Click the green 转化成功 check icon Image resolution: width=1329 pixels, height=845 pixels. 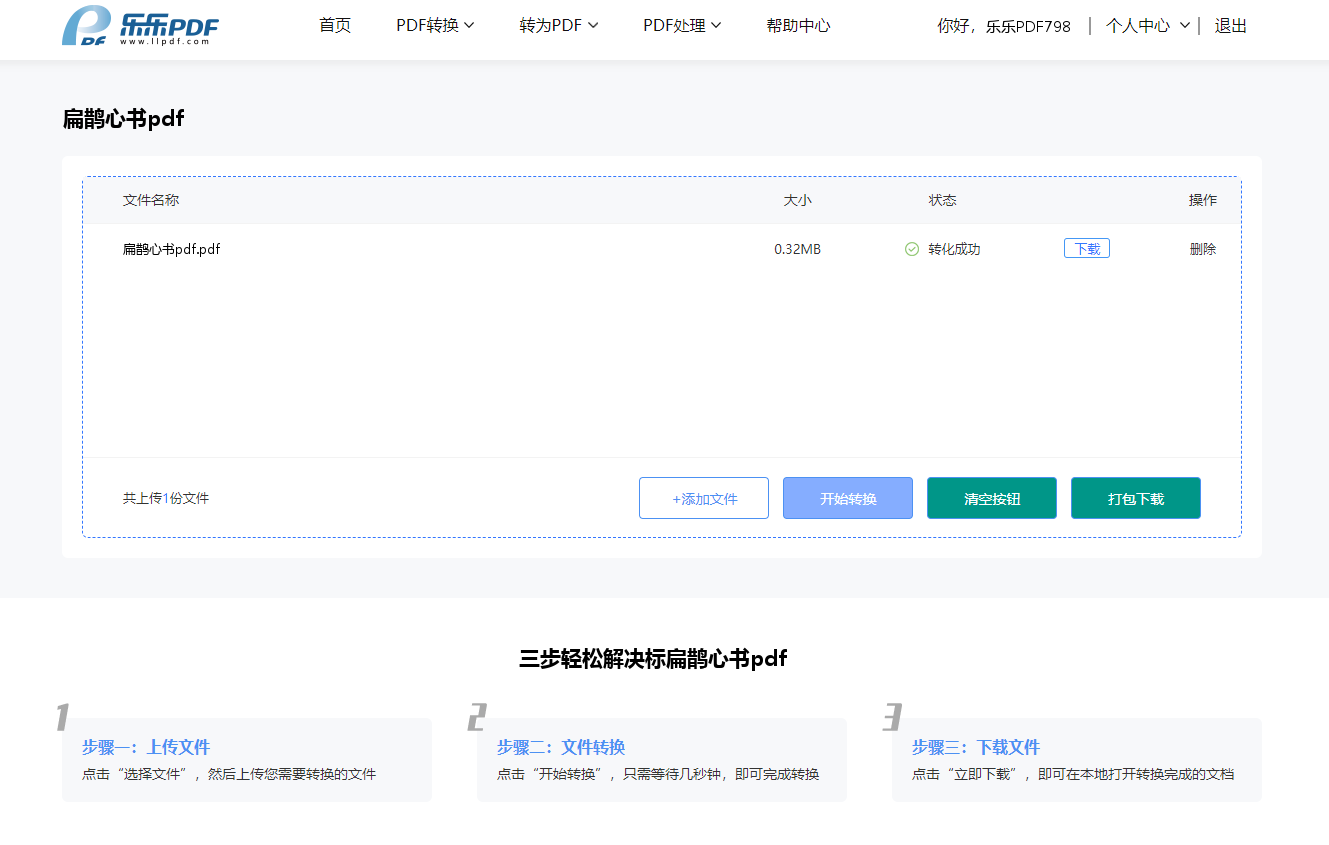point(912,249)
